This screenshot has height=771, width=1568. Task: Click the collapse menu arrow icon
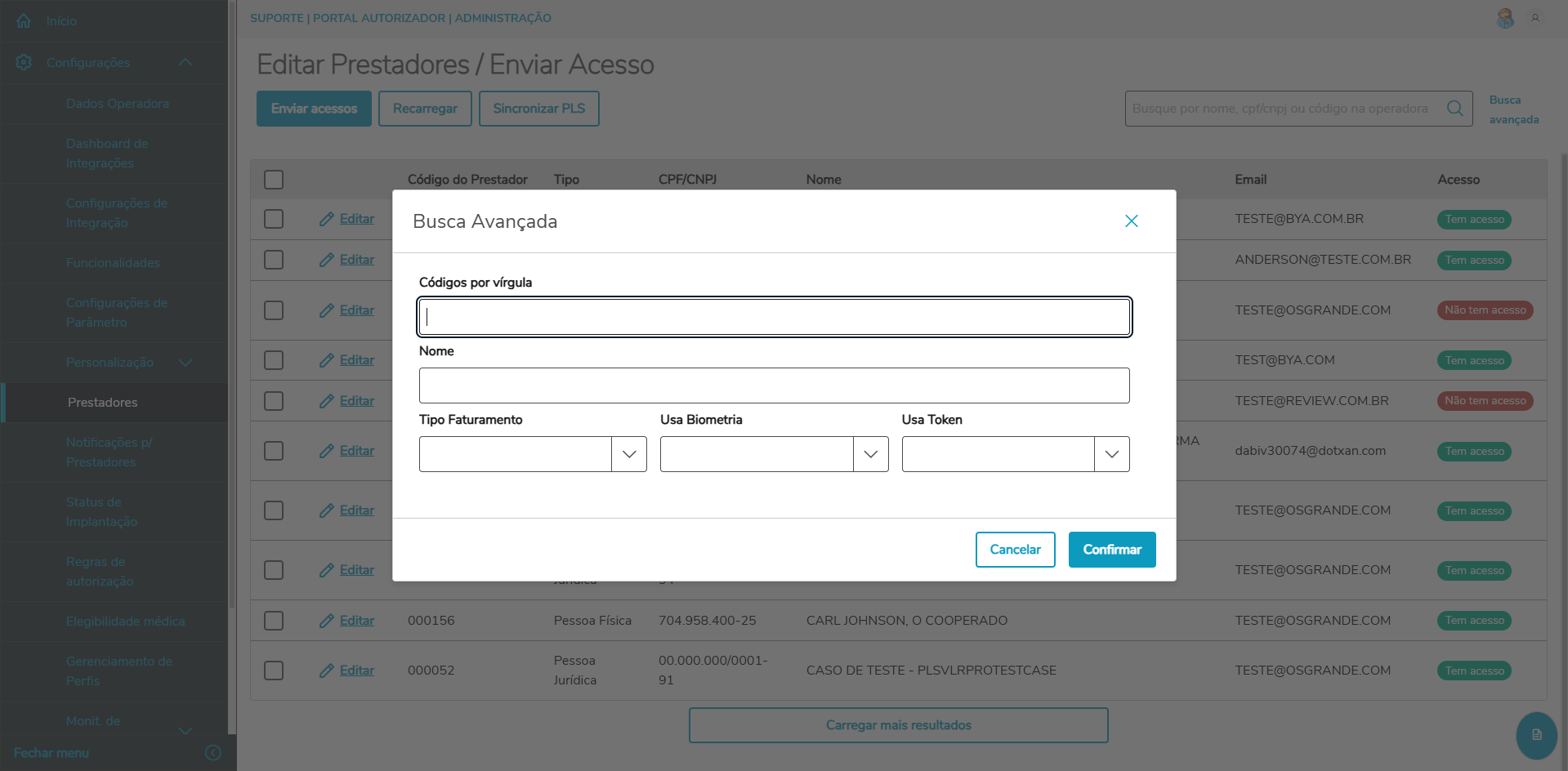(213, 752)
